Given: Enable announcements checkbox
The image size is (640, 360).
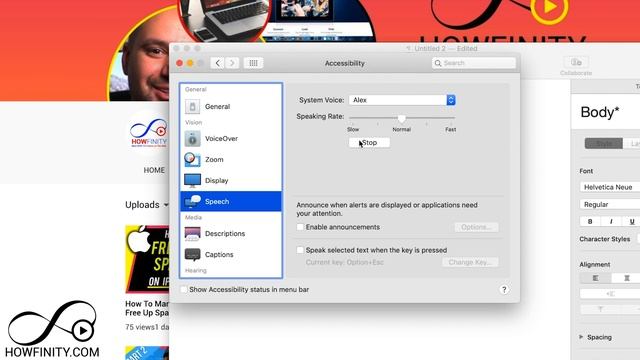Looking at the screenshot, I should (300, 227).
